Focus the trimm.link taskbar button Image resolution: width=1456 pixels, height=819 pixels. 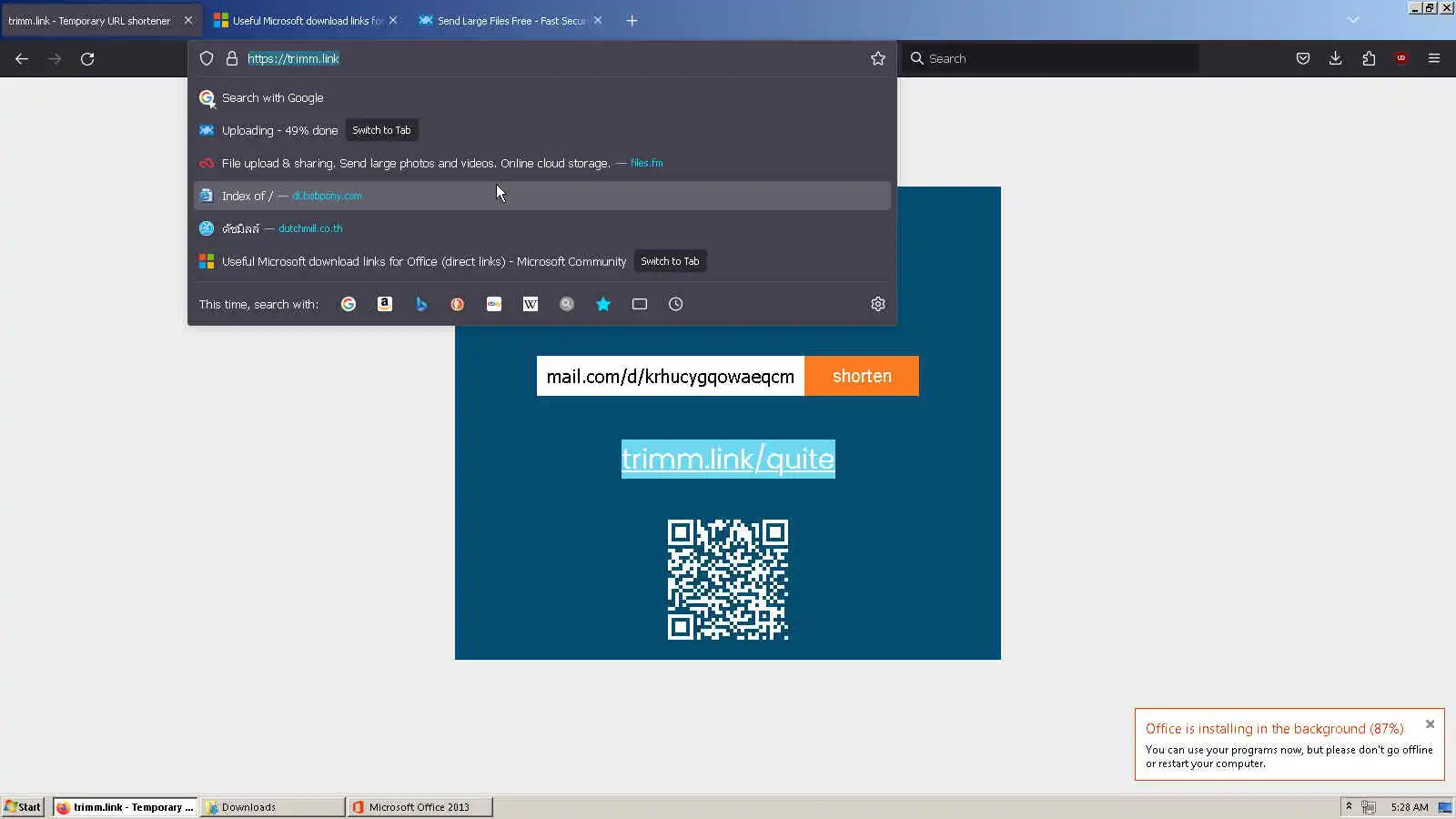(125, 806)
